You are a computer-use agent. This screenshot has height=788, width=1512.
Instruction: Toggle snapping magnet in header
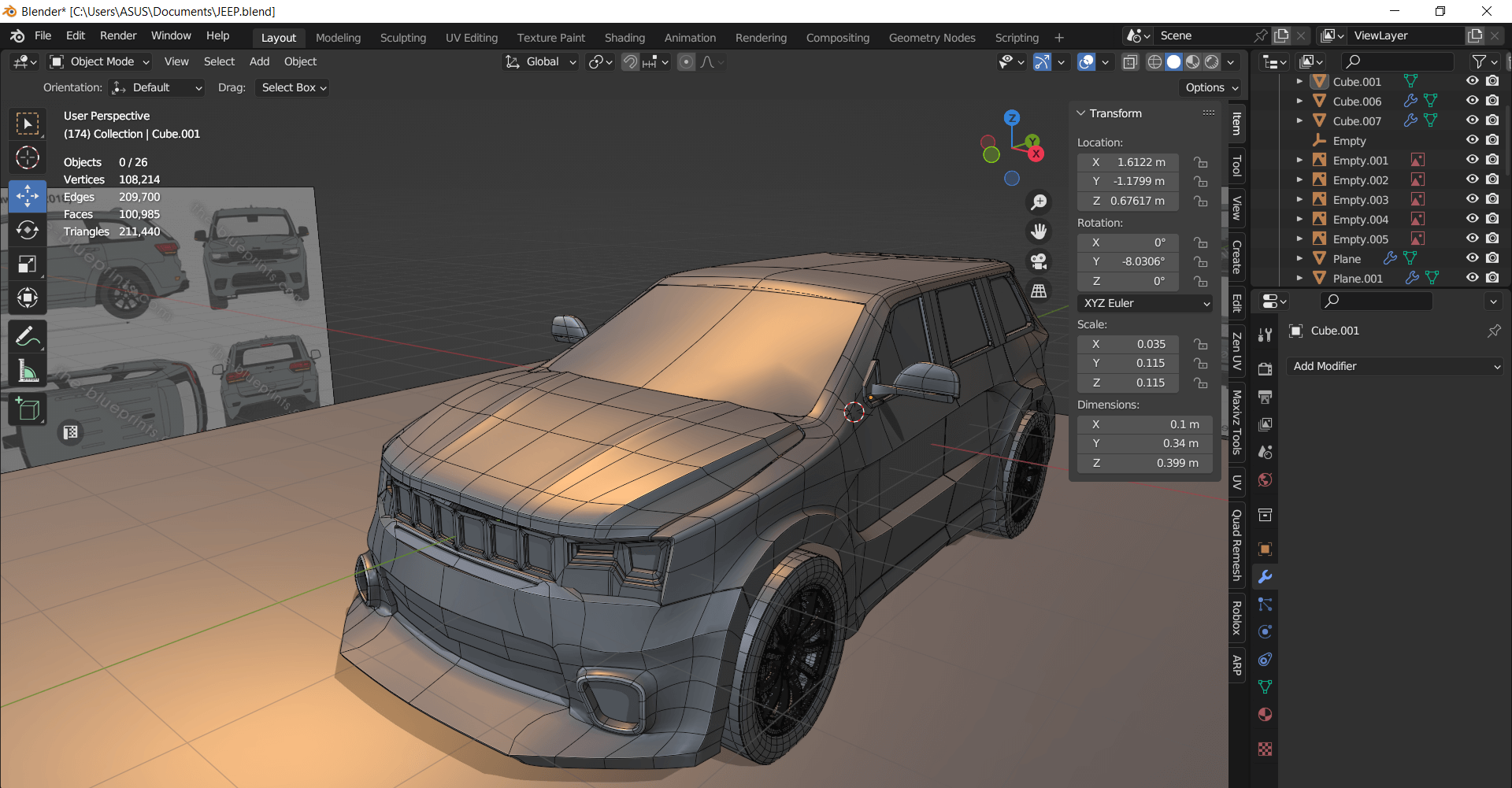(630, 62)
